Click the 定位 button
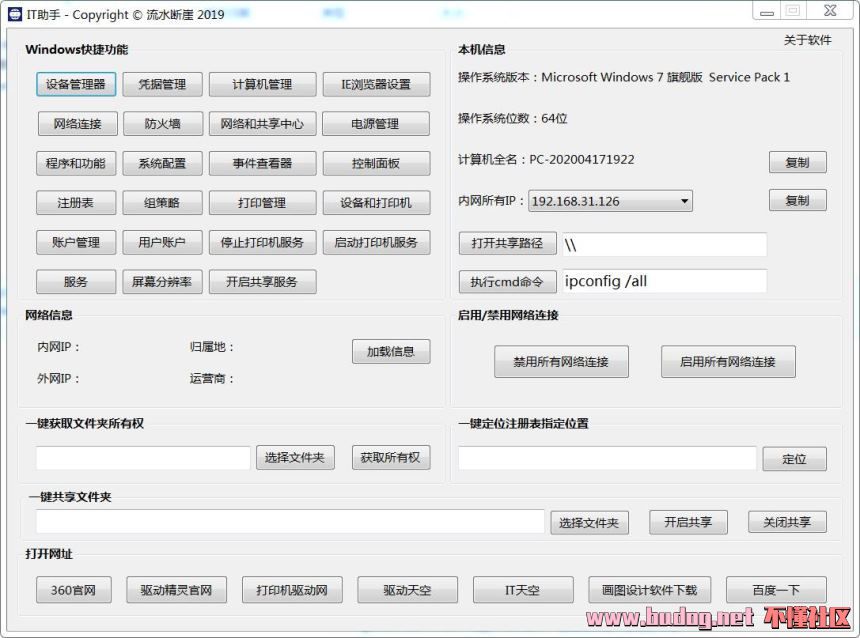860x638 pixels. click(x=794, y=459)
